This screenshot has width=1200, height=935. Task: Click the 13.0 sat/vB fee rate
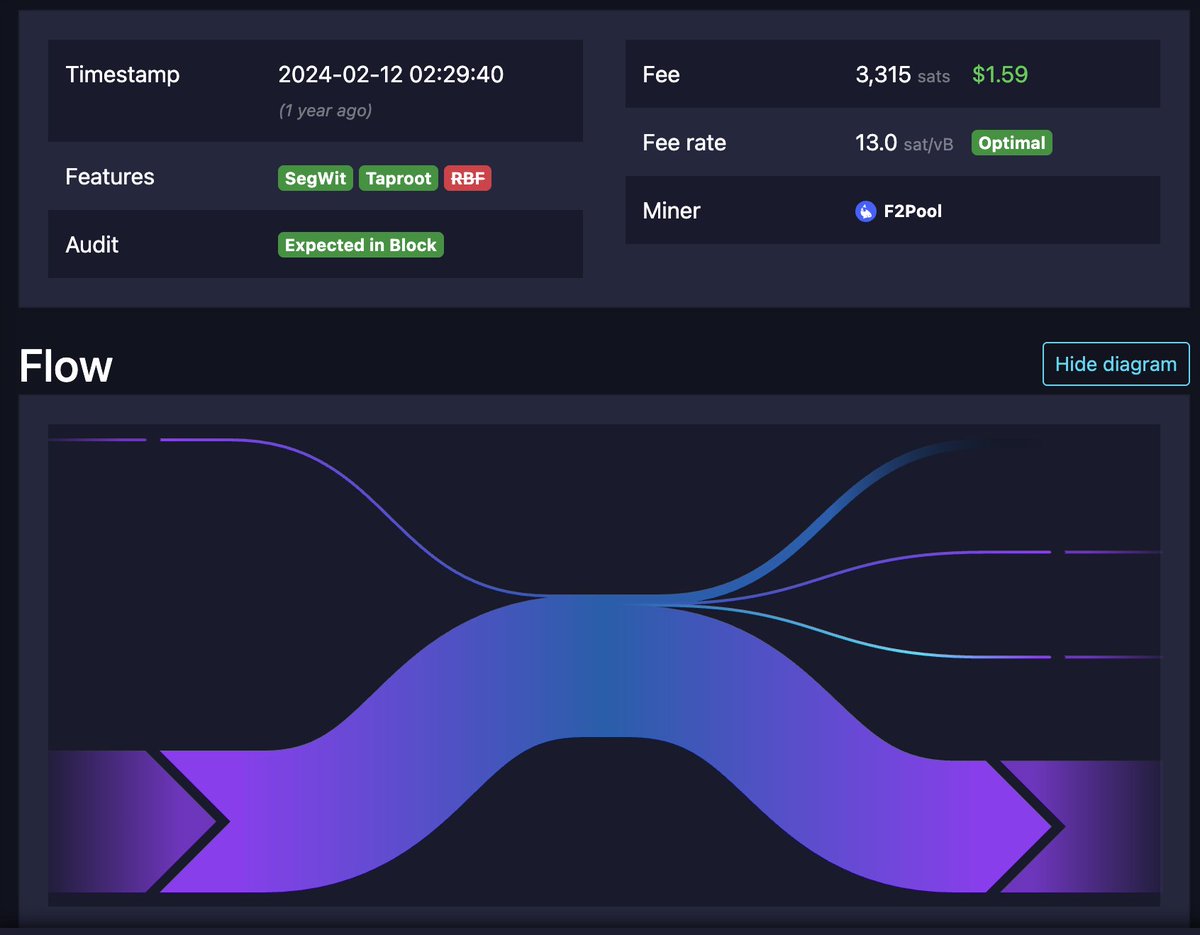tap(905, 143)
